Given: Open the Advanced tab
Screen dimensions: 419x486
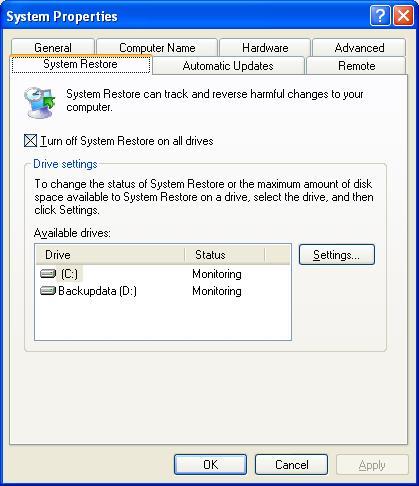Looking at the screenshot, I should (359, 48).
